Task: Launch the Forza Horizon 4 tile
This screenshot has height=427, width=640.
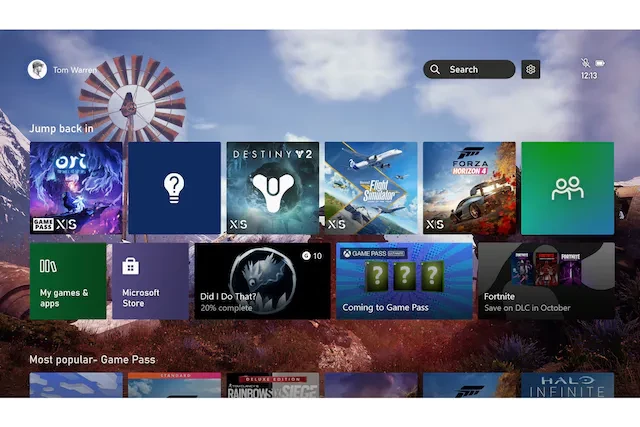Action: (469, 188)
